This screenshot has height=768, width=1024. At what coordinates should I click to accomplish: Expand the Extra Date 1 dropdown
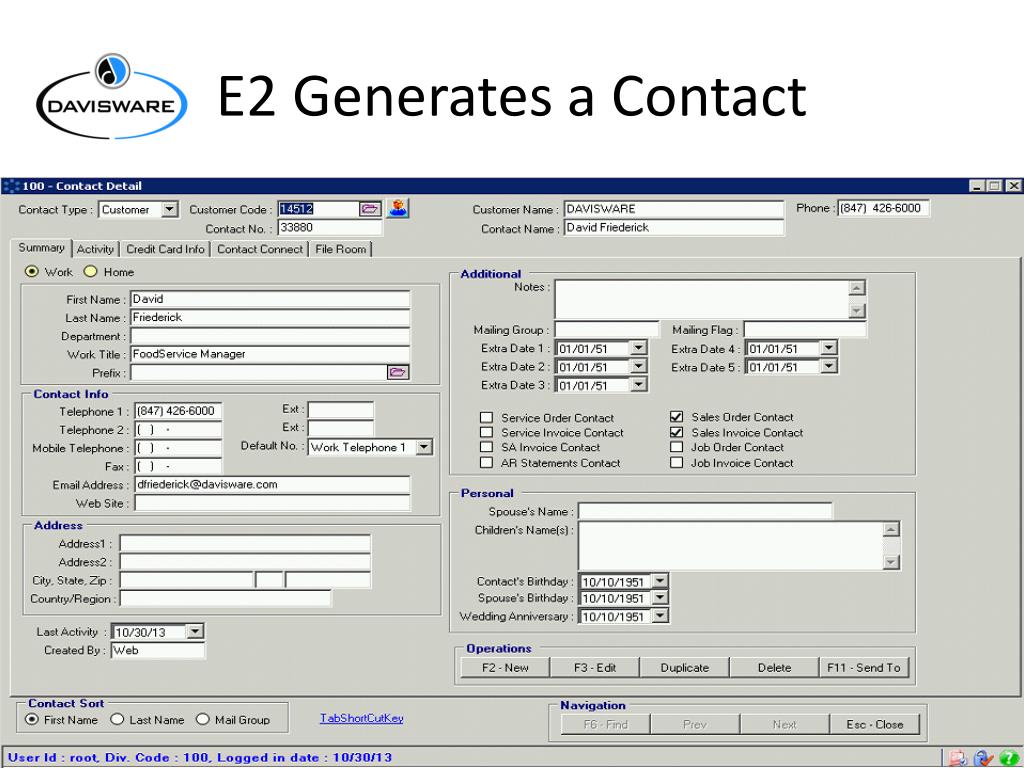[x=639, y=348]
